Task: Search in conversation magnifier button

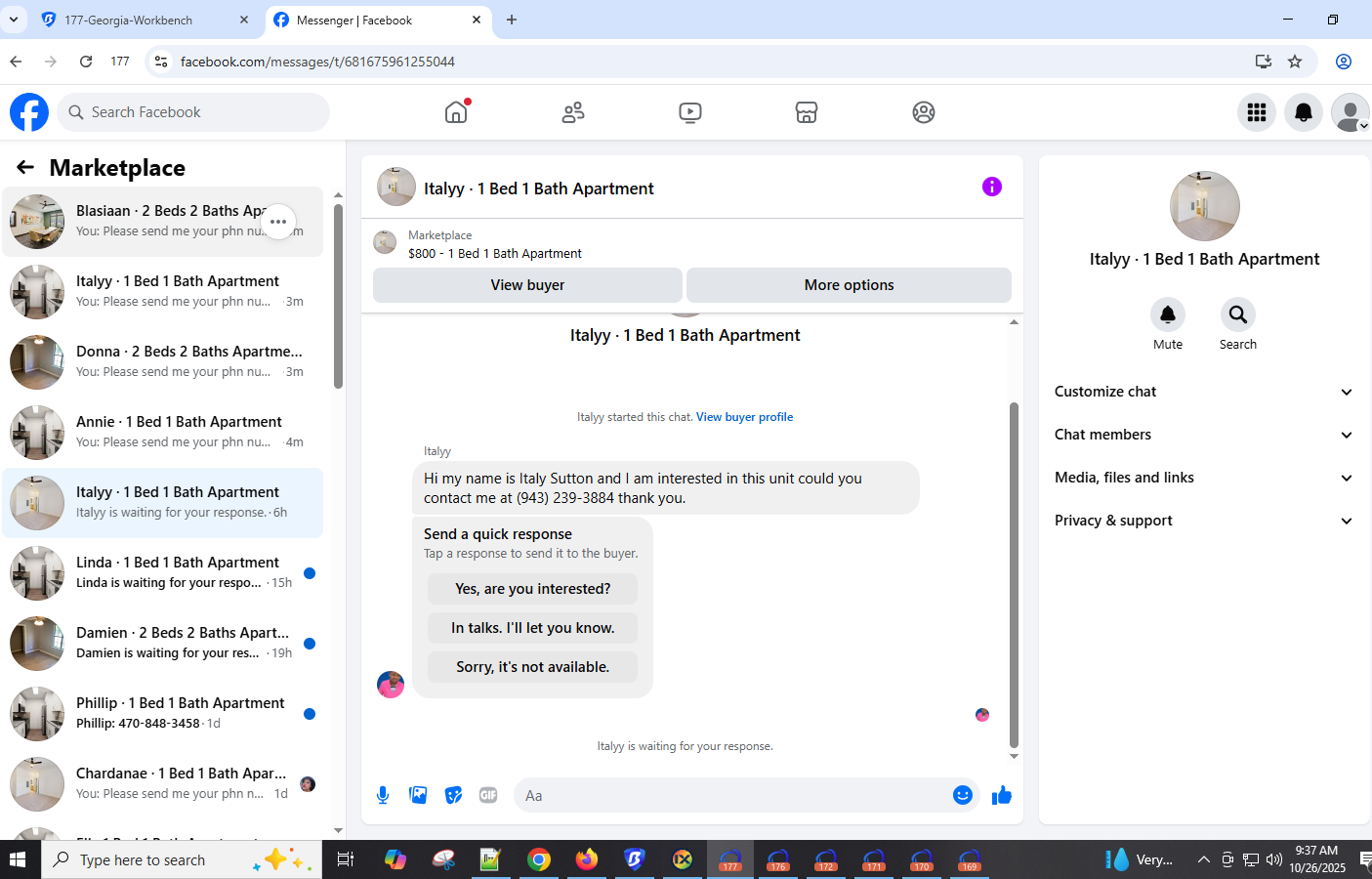Action: pos(1238,314)
